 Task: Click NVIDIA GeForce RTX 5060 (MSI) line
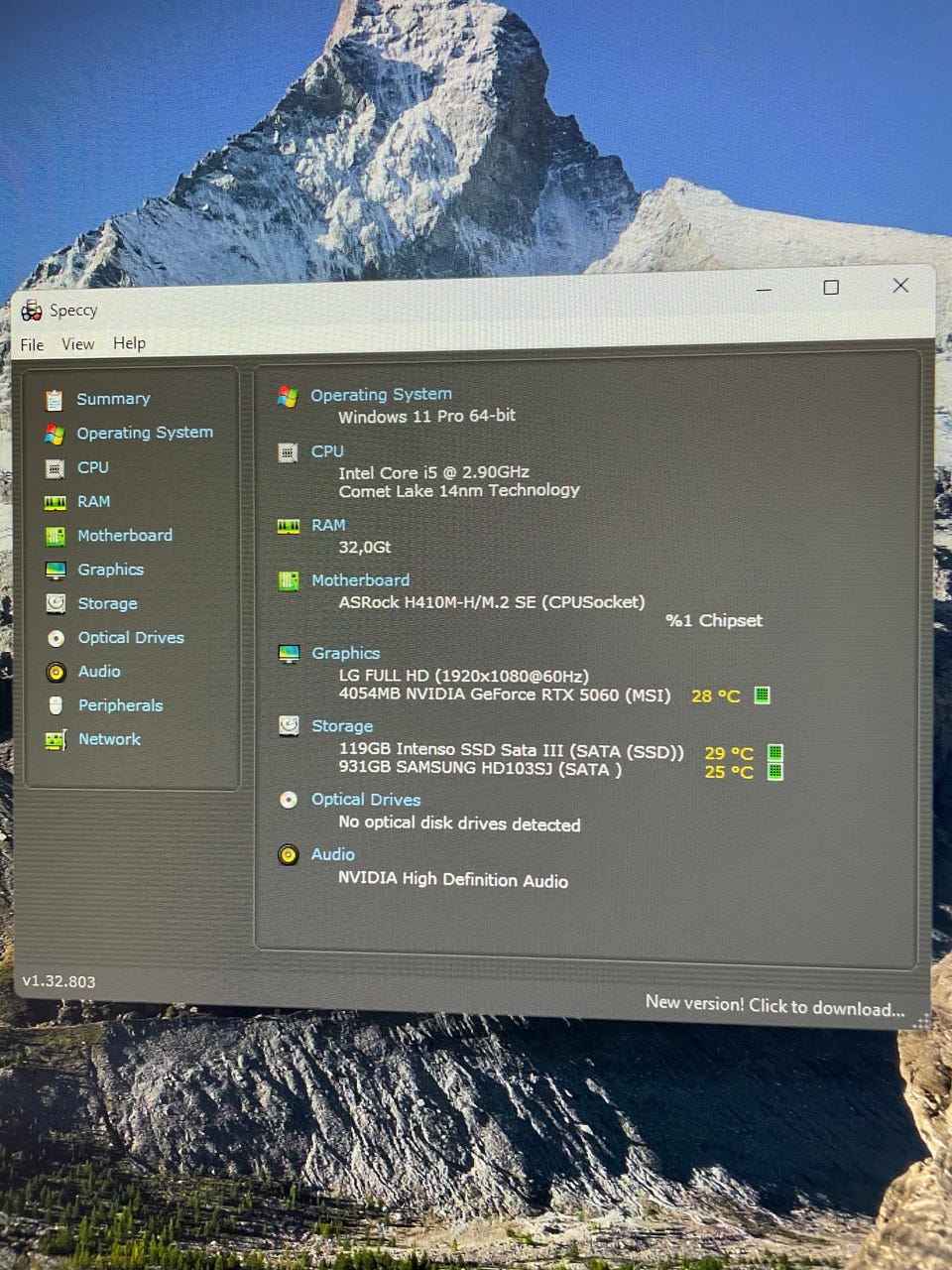[505, 695]
